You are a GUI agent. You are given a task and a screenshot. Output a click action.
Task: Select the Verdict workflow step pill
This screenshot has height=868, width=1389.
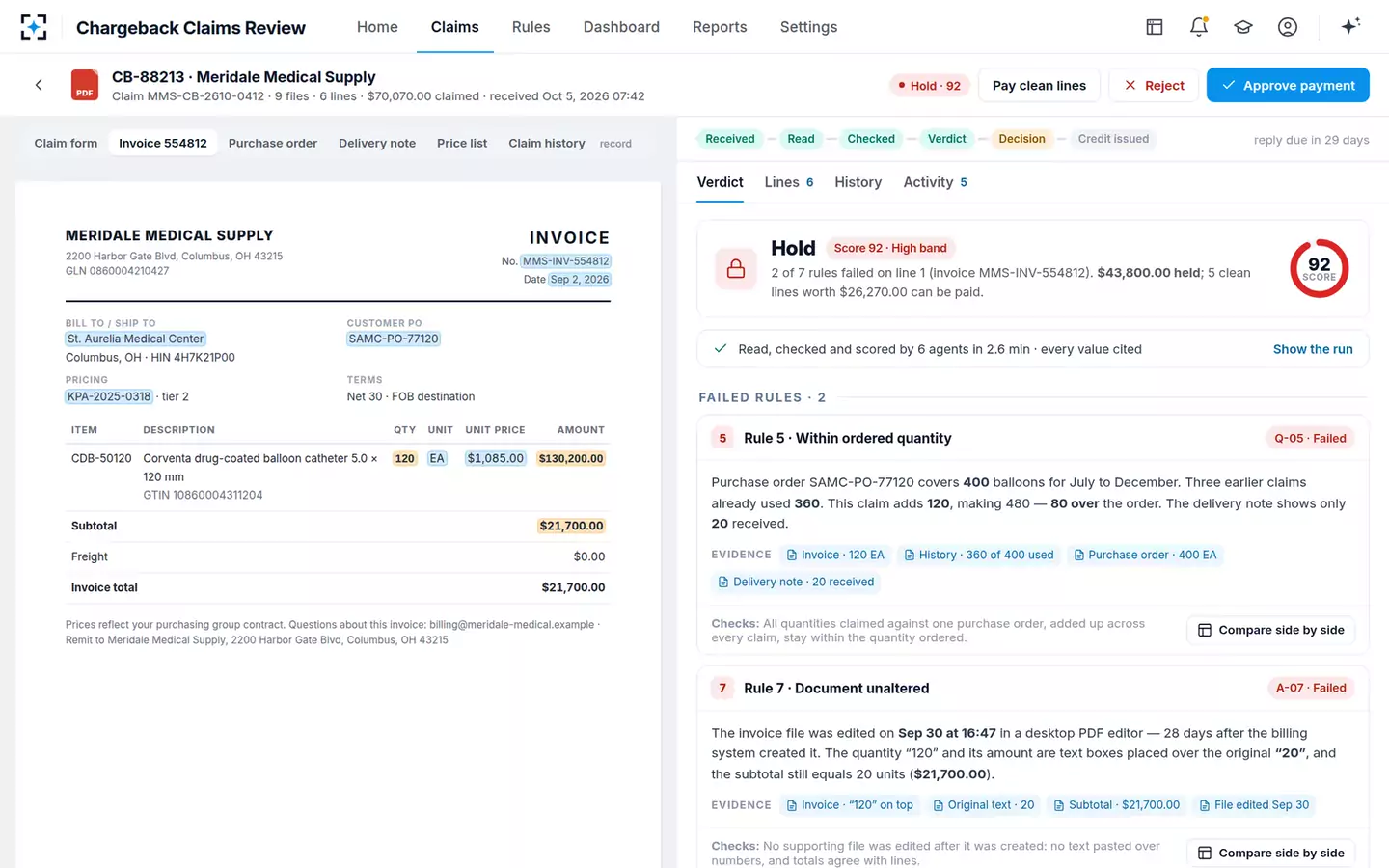(x=946, y=139)
